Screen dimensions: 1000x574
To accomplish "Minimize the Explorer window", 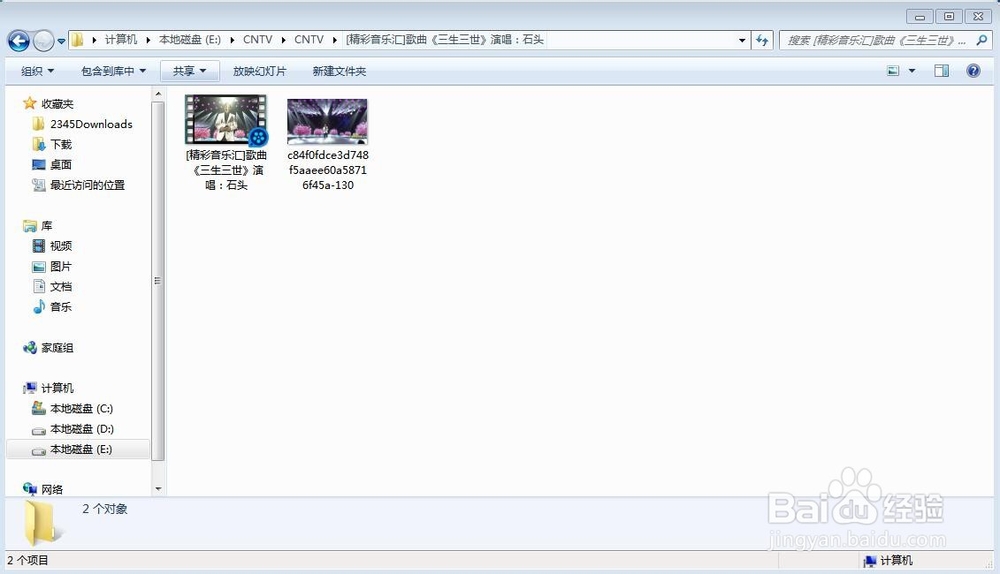I will tap(919, 17).
